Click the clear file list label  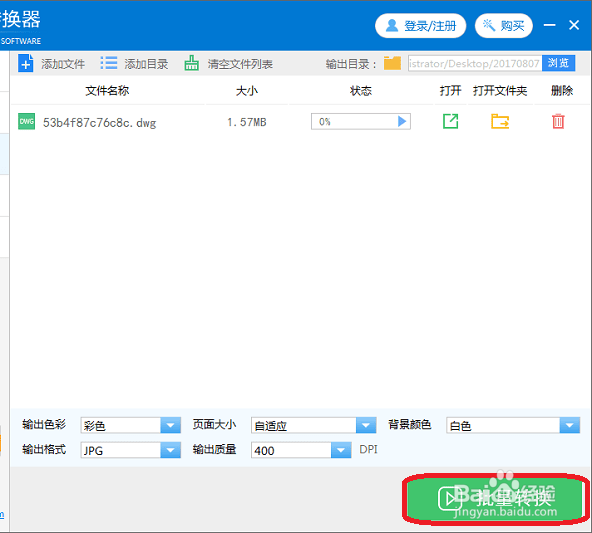[240, 64]
